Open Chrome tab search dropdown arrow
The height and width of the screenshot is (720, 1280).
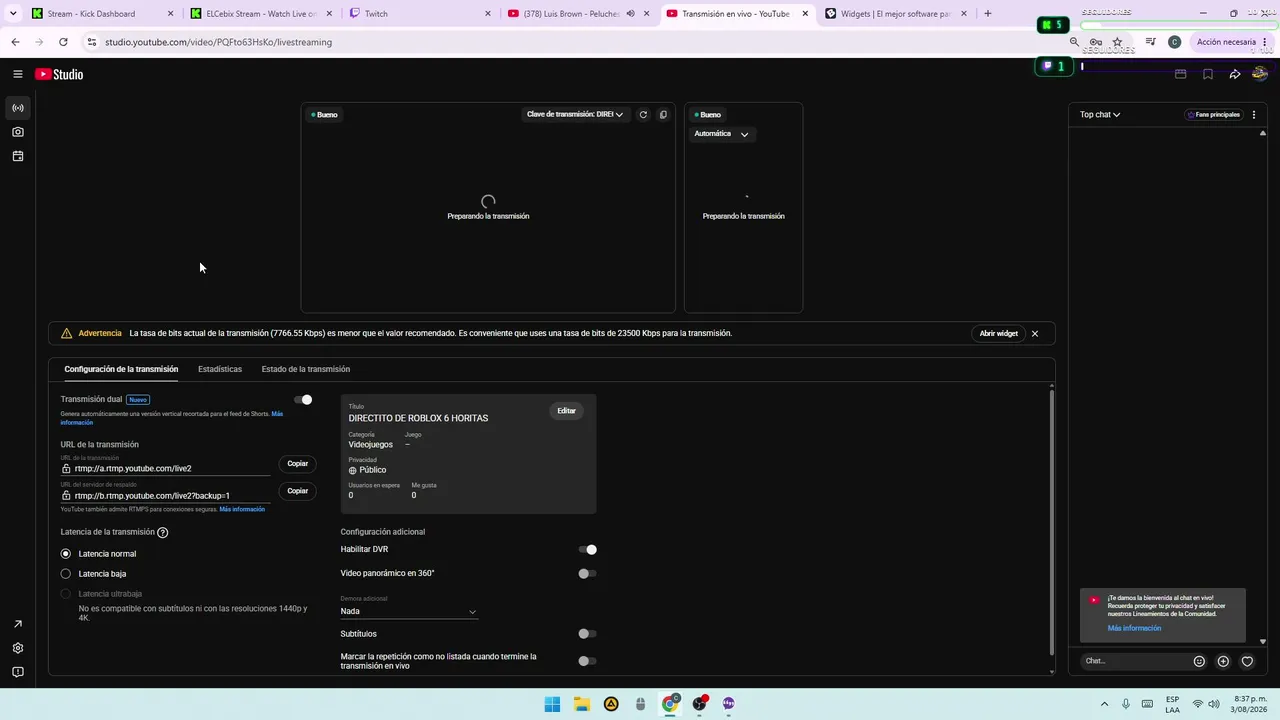pos(13,14)
